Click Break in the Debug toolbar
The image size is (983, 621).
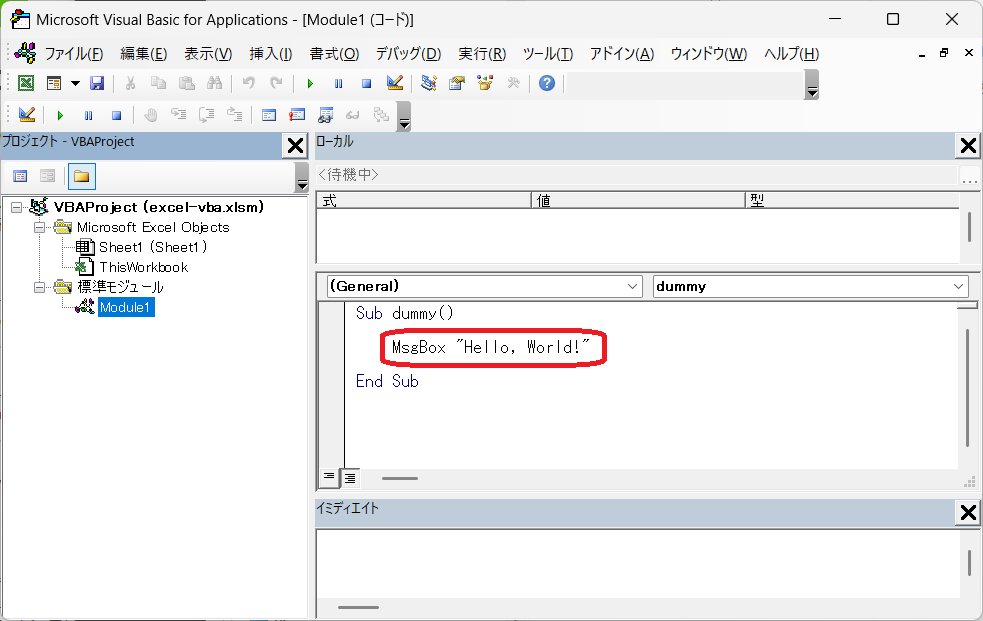tap(88, 115)
